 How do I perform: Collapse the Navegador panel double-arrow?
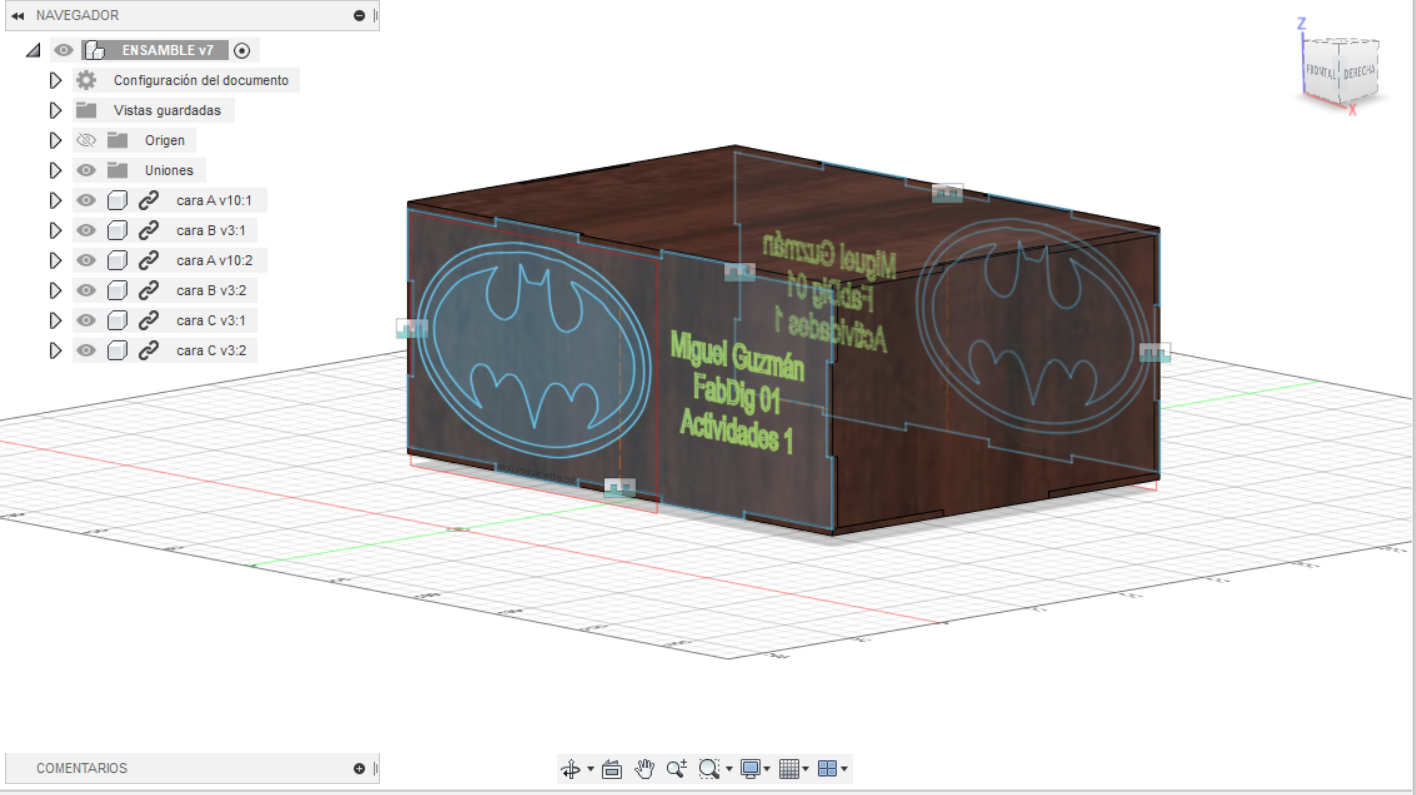(17, 15)
